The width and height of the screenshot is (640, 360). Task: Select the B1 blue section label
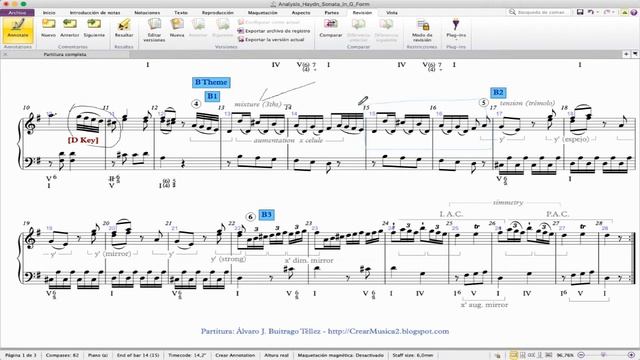coord(212,96)
